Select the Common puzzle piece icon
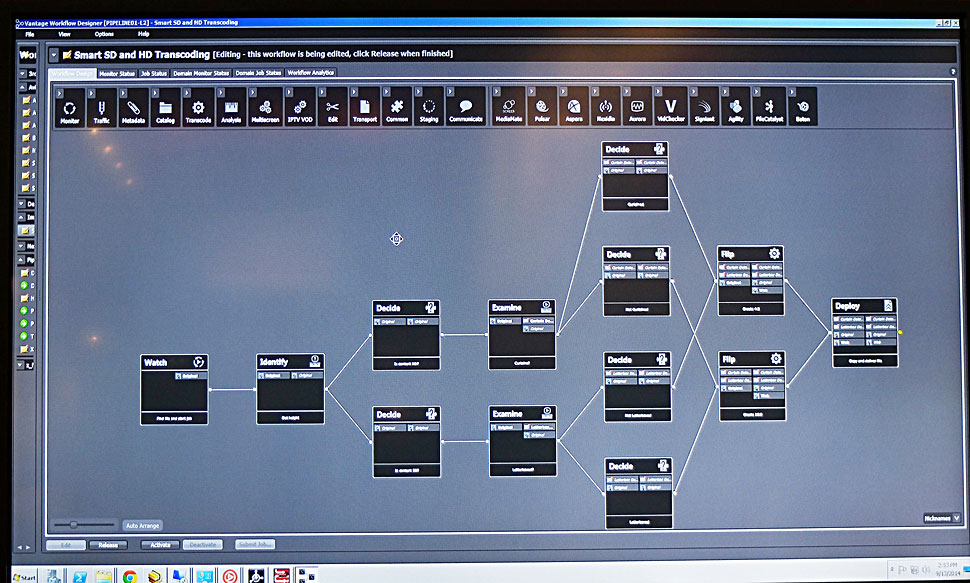Viewport: 970px width, 583px height. coord(397,107)
